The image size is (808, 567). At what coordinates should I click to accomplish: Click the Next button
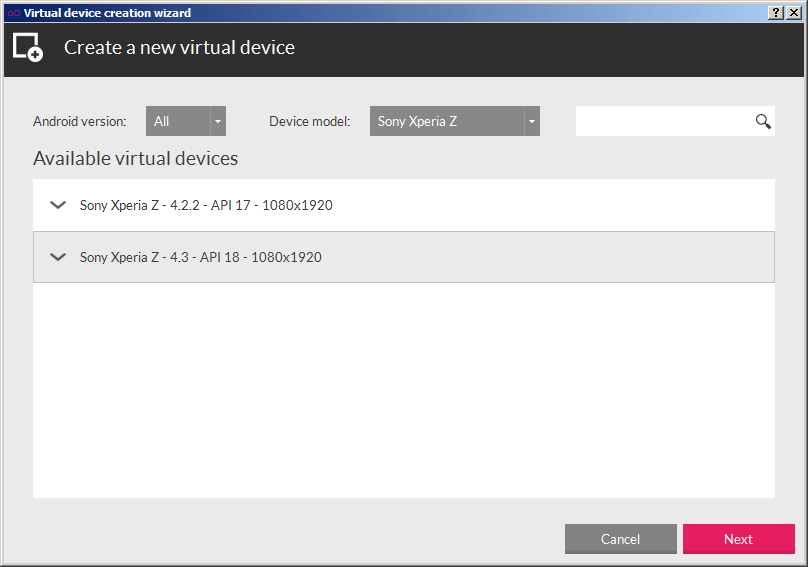738,539
